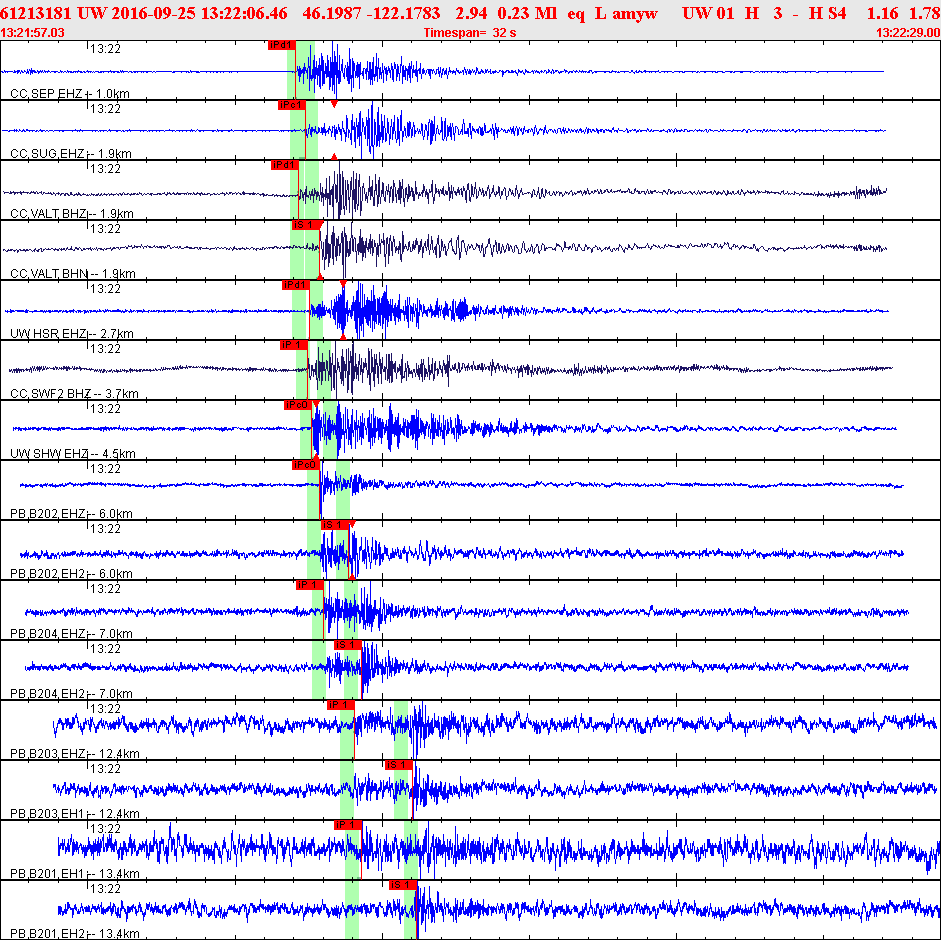The width and height of the screenshot is (941, 940).
Task: Click the iS 1 pick flag on PB.B201 EH2
Action: 403,885
